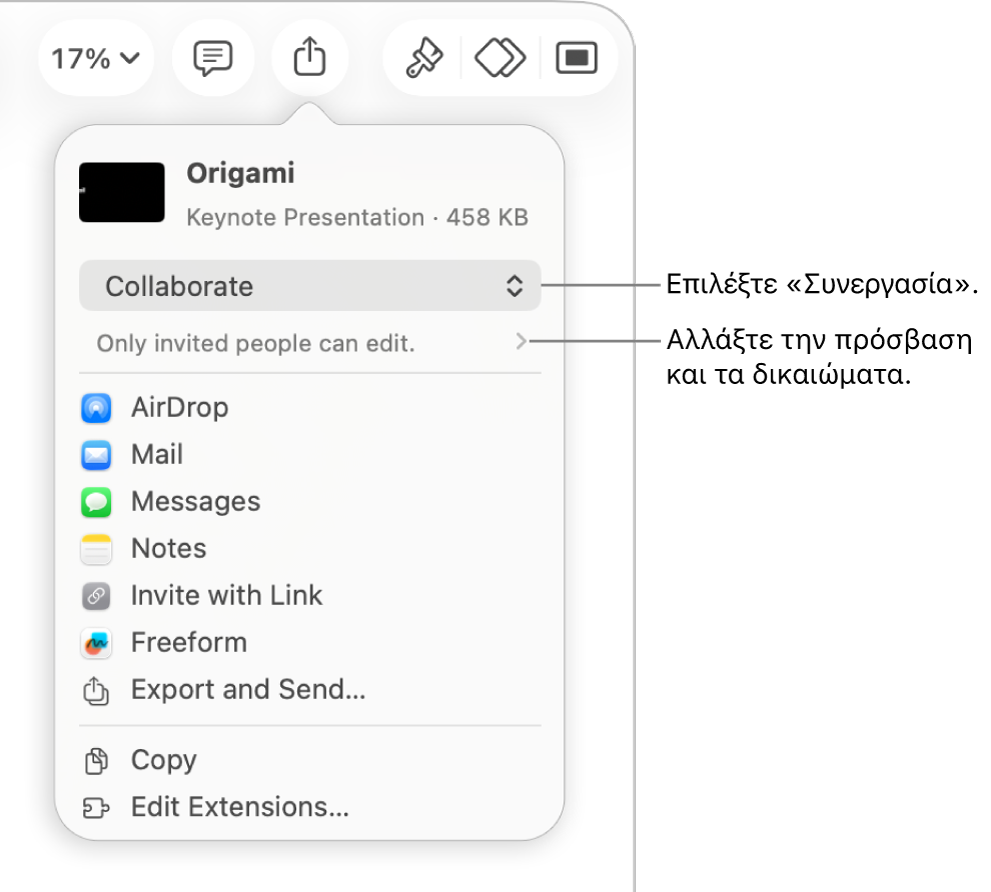Open Edit Extensions…
Screen dimensions: 991x892
coord(239,808)
